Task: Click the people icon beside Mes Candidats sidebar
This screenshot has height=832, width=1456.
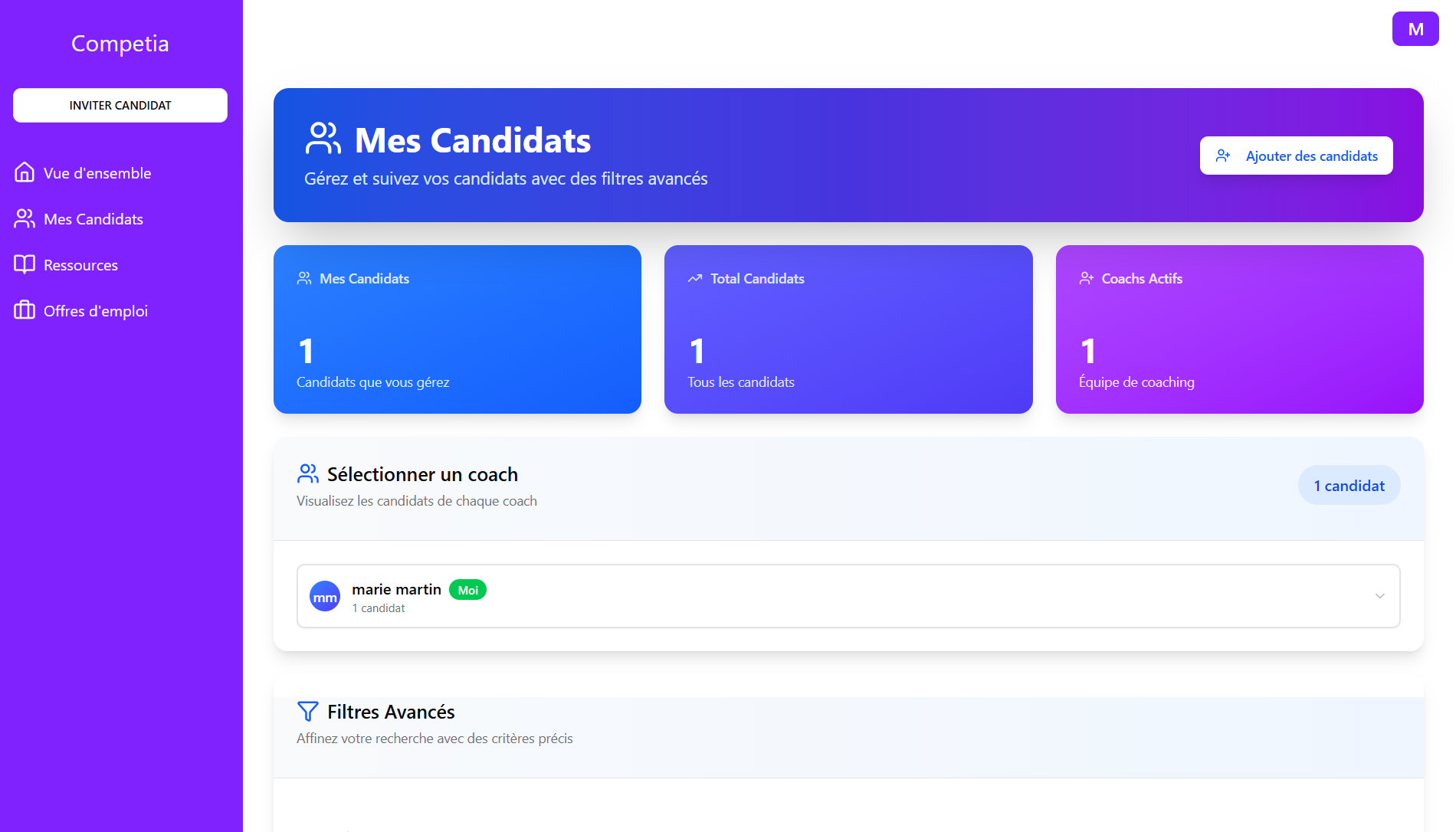Action: click(x=25, y=219)
